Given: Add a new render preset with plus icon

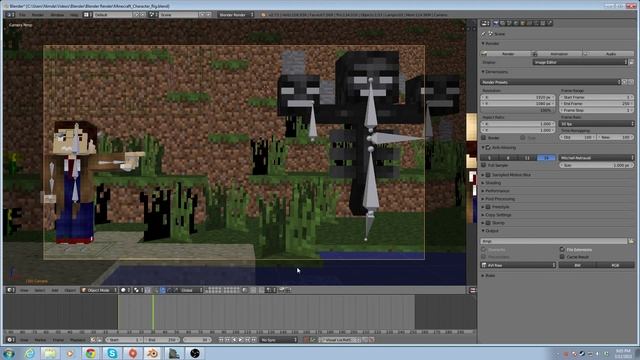Looking at the screenshot, I should pos(624,82).
